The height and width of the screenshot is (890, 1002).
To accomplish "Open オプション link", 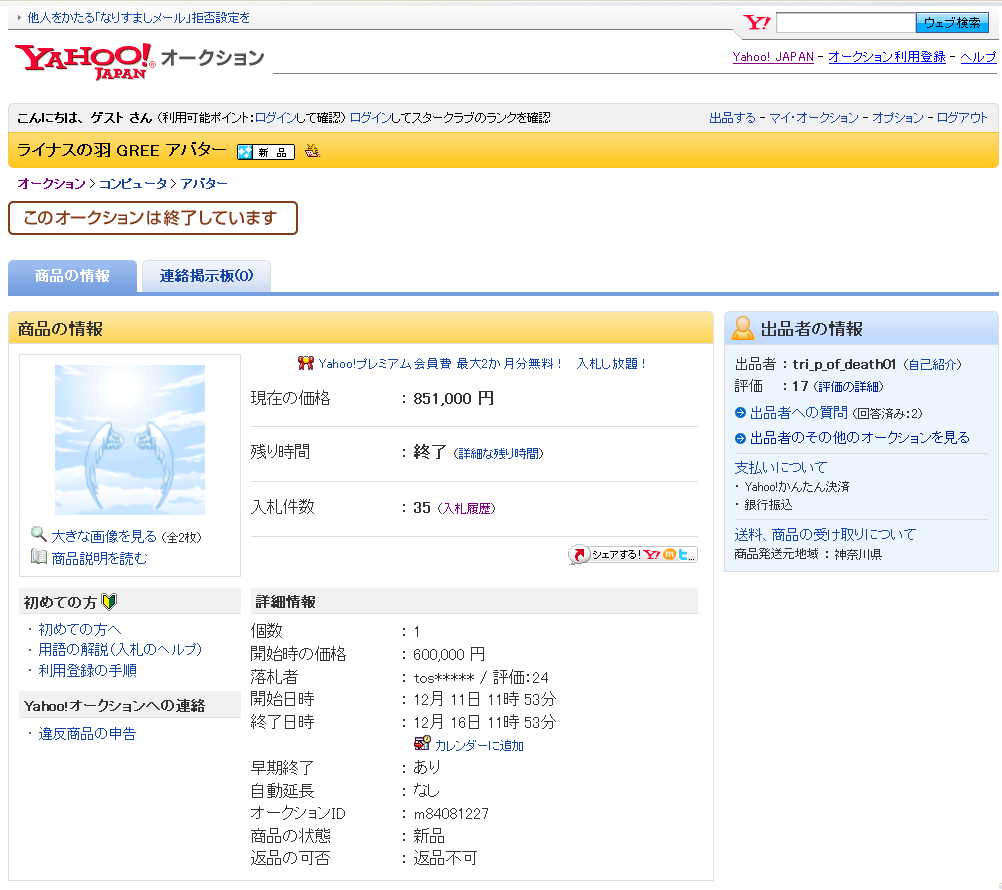I will 897,118.
